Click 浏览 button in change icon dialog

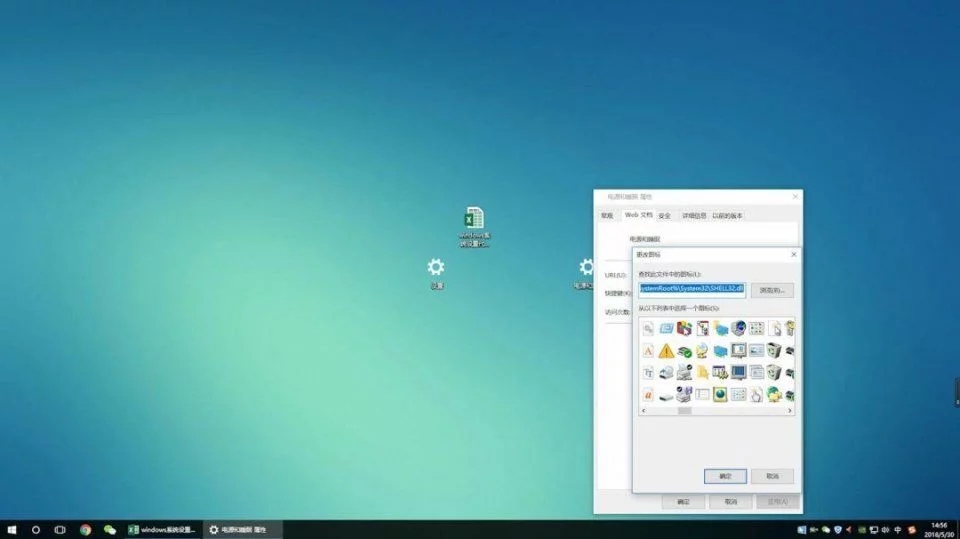point(772,290)
